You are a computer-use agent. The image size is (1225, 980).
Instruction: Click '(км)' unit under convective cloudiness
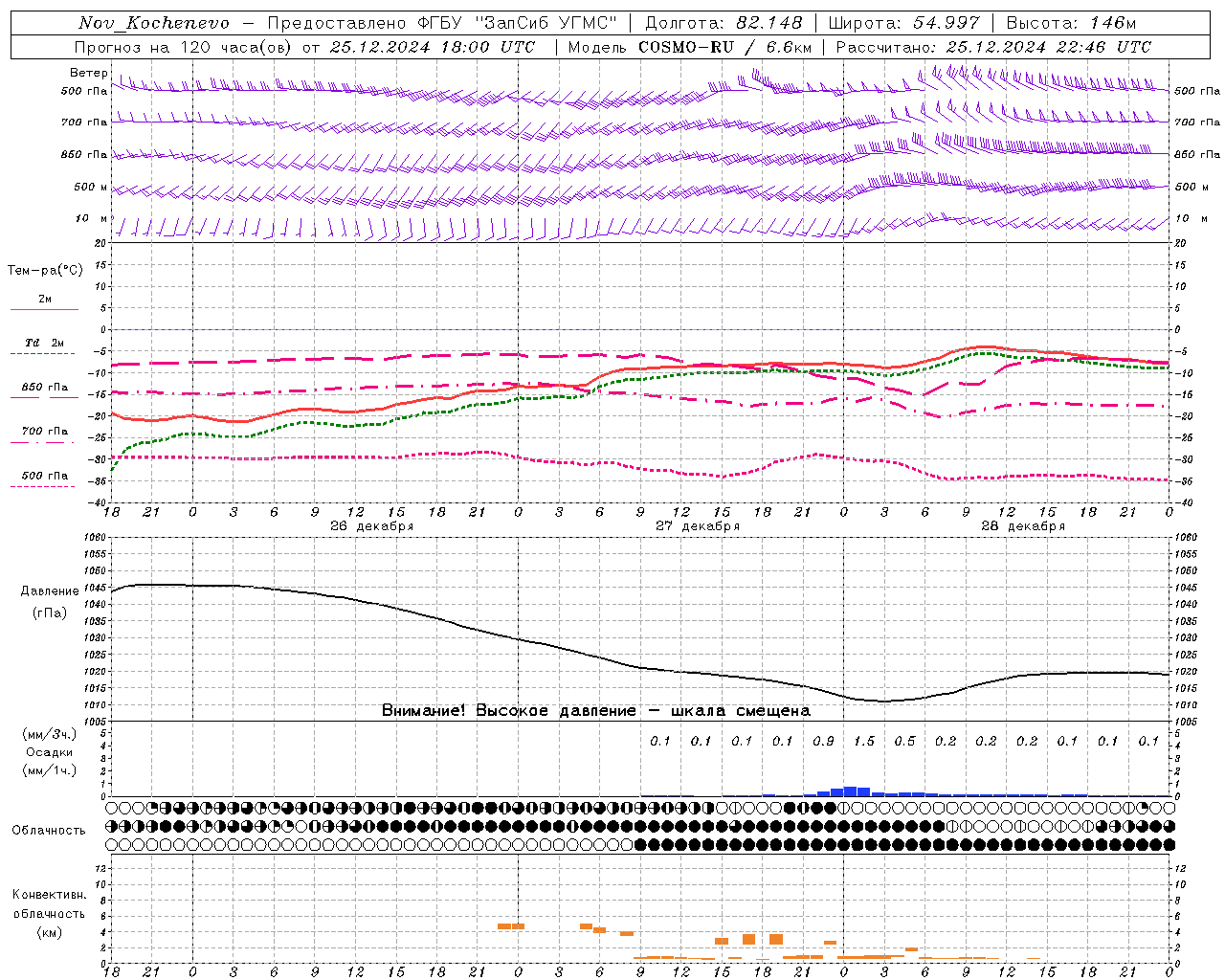point(50,932)
